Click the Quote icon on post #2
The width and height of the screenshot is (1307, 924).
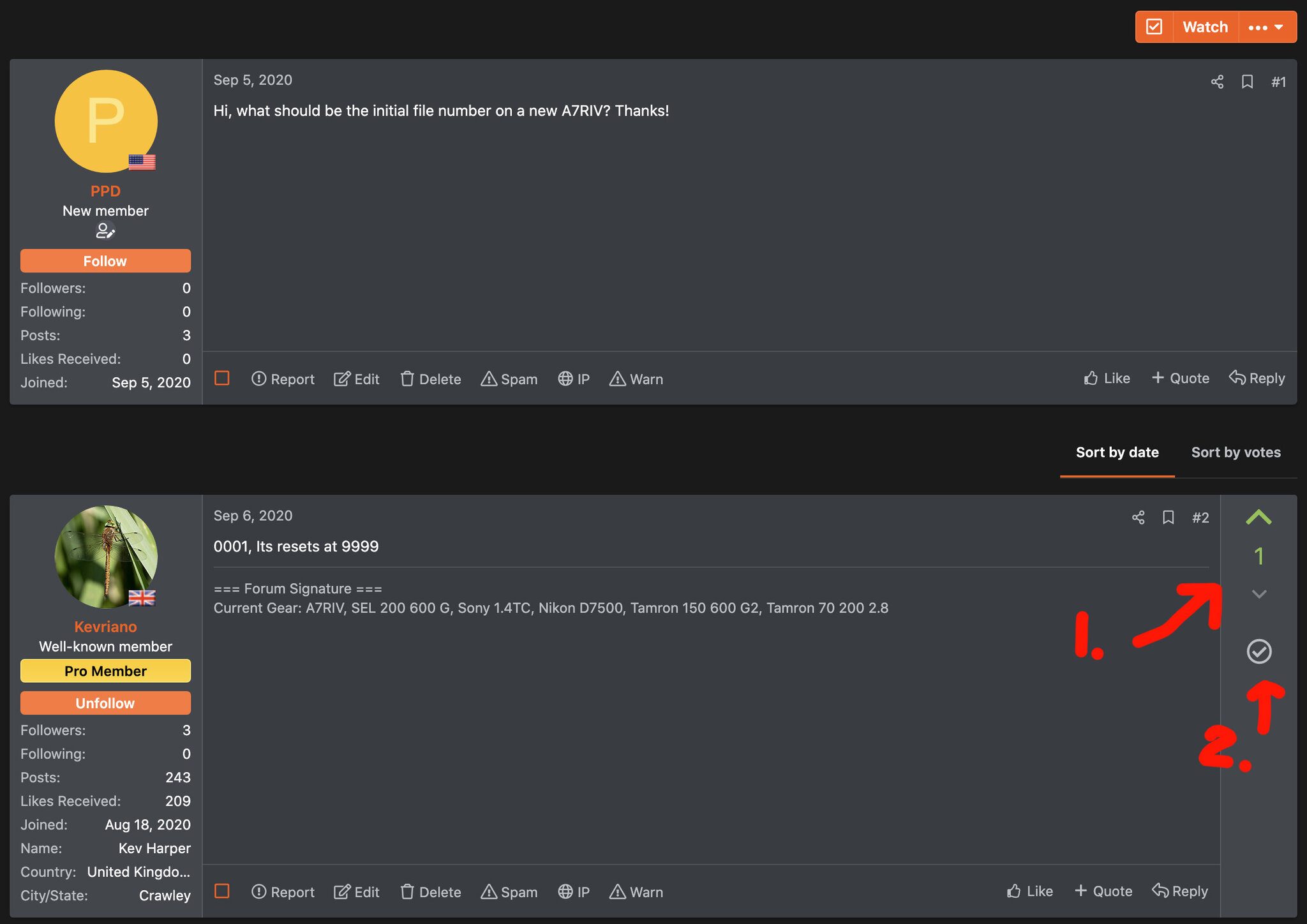(1102, 890)
